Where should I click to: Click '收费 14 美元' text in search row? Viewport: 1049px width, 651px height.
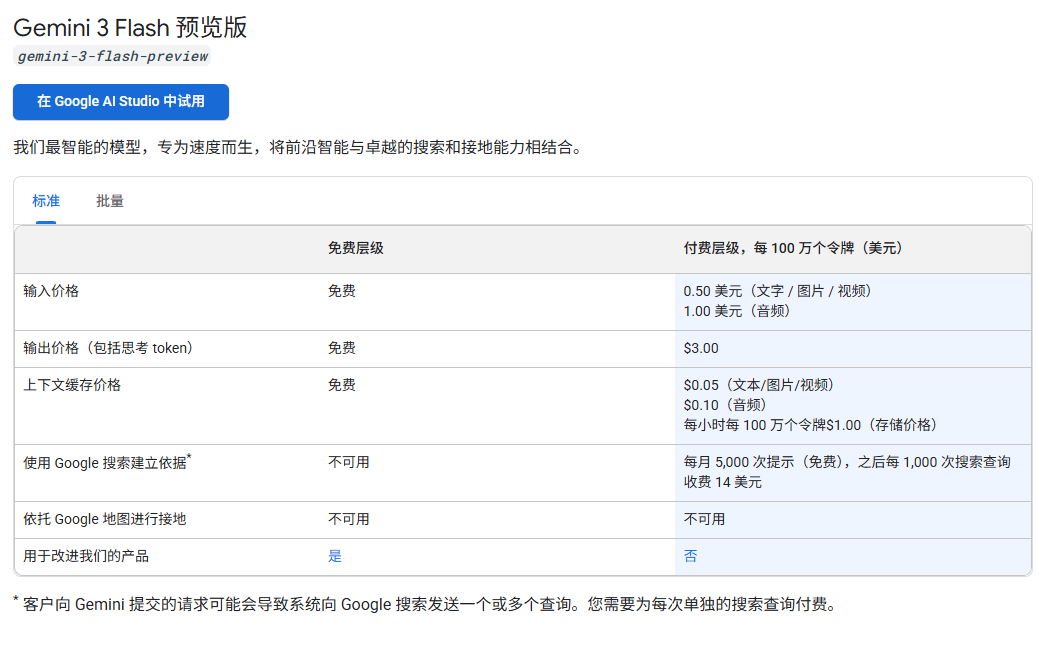coord(723,482)
